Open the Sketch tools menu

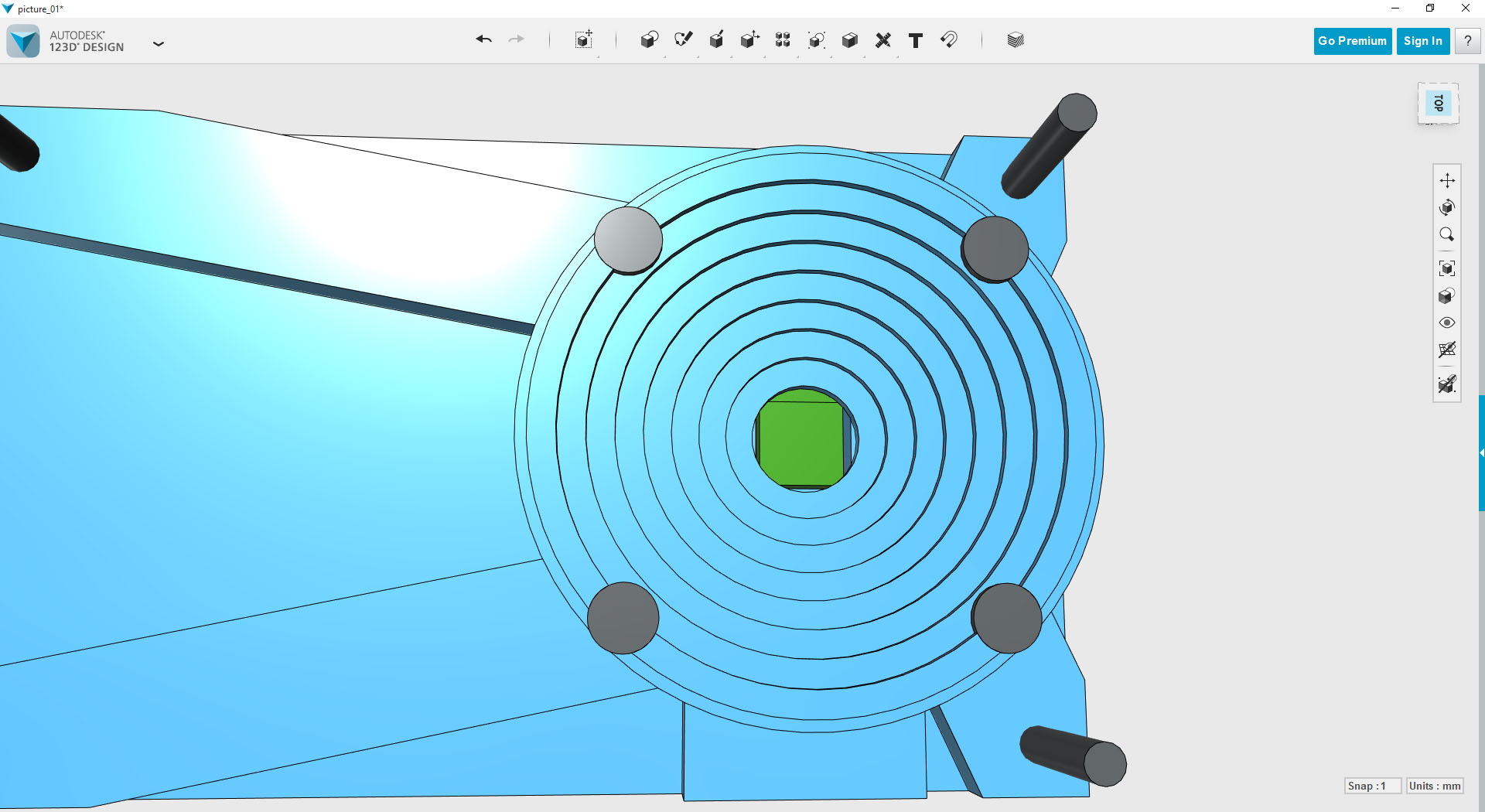[x=683, y=40]
